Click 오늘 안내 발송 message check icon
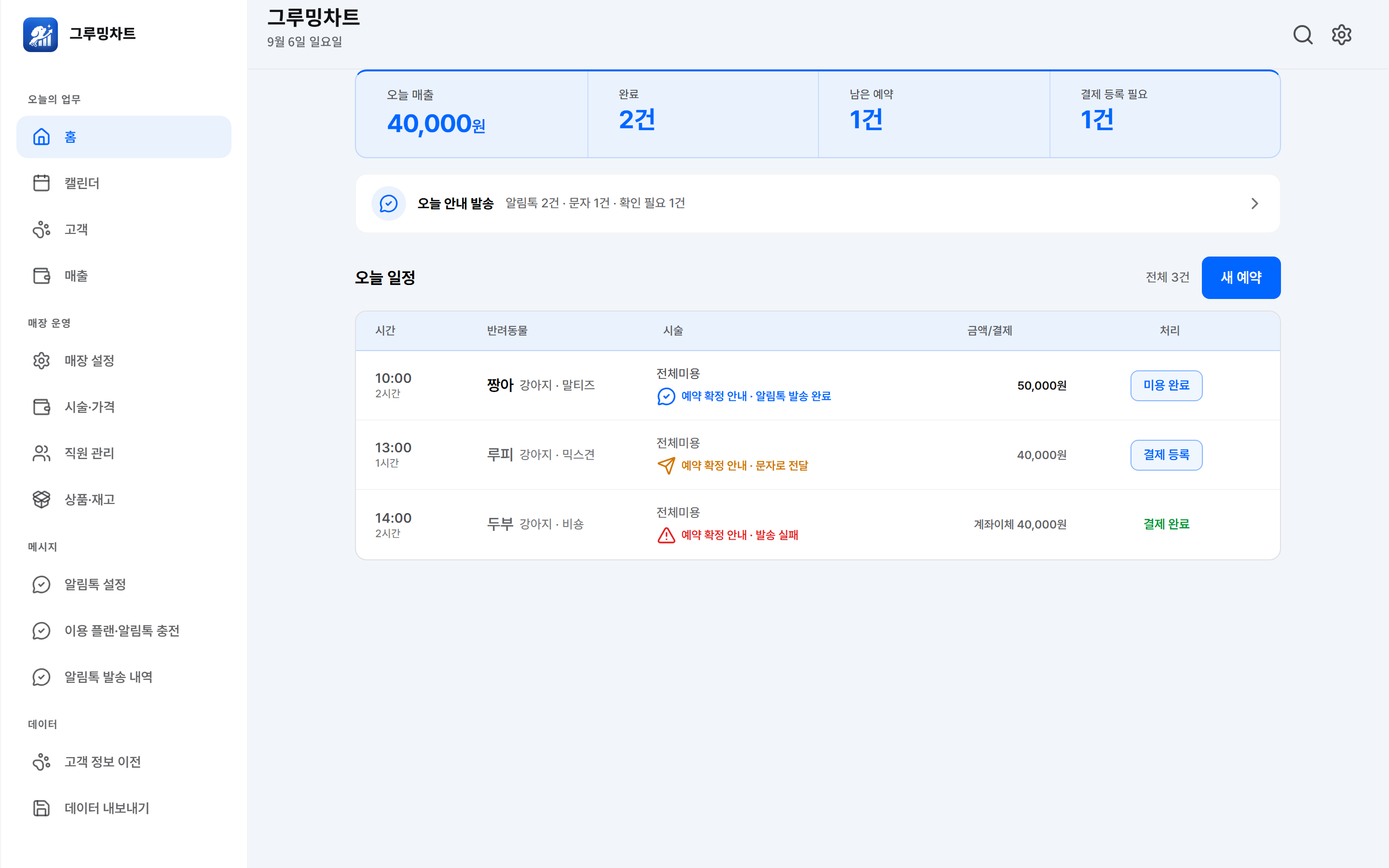1389x868 pixels. point(389,203)
